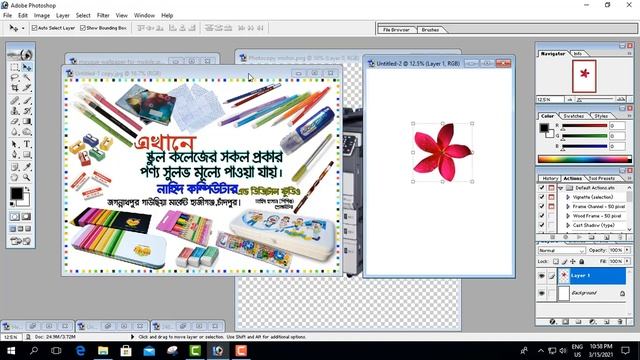Select the Type tool
The width and height of the screenshot is (640, 360).
pos(27,144)
